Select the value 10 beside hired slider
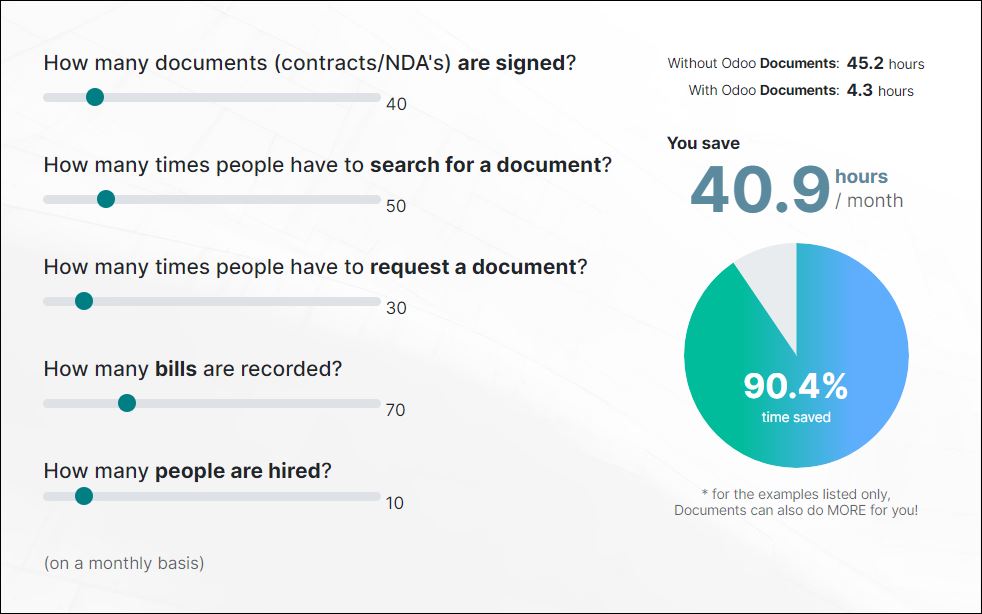This screenshot has width=982, height=614. pyautogui.click(x=395, y=503)
